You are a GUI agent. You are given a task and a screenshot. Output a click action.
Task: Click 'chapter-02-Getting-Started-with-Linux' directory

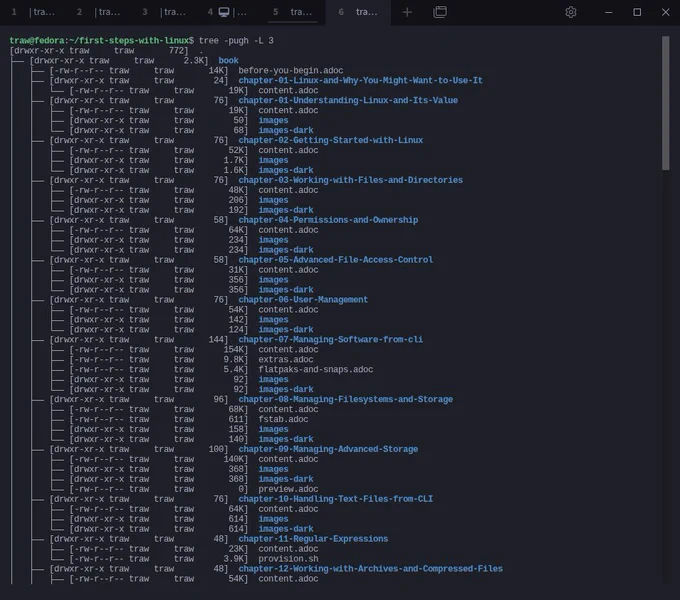pyautogui.click(x=330, y=140)
